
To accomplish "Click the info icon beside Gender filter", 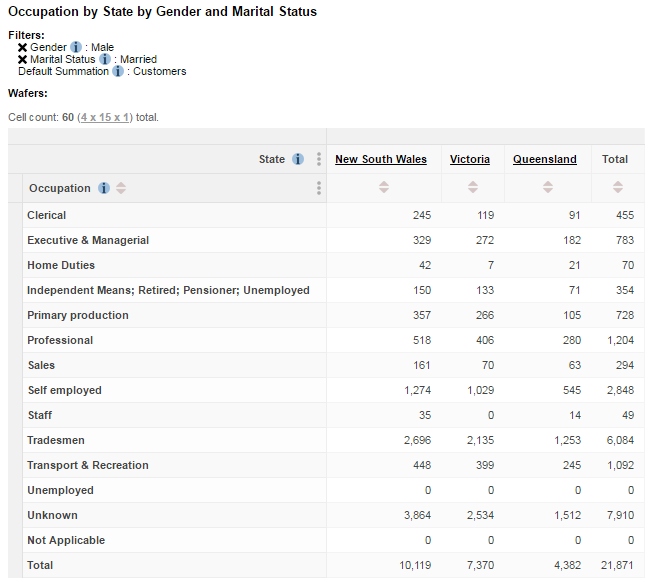I will tap(76, 47).
